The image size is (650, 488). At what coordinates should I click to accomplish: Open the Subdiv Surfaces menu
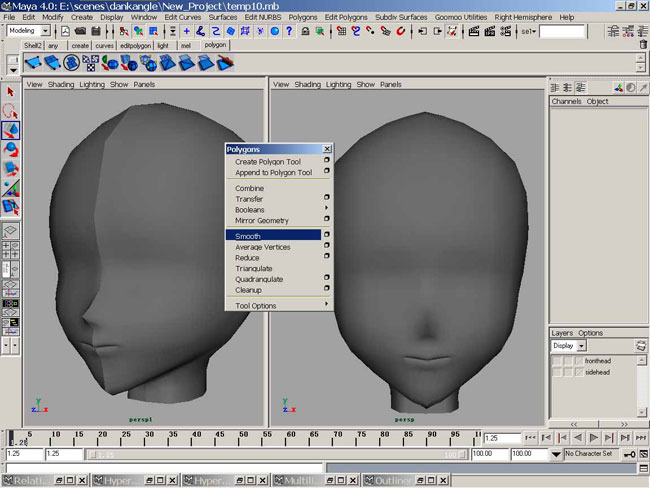click(x=401, y=17)
